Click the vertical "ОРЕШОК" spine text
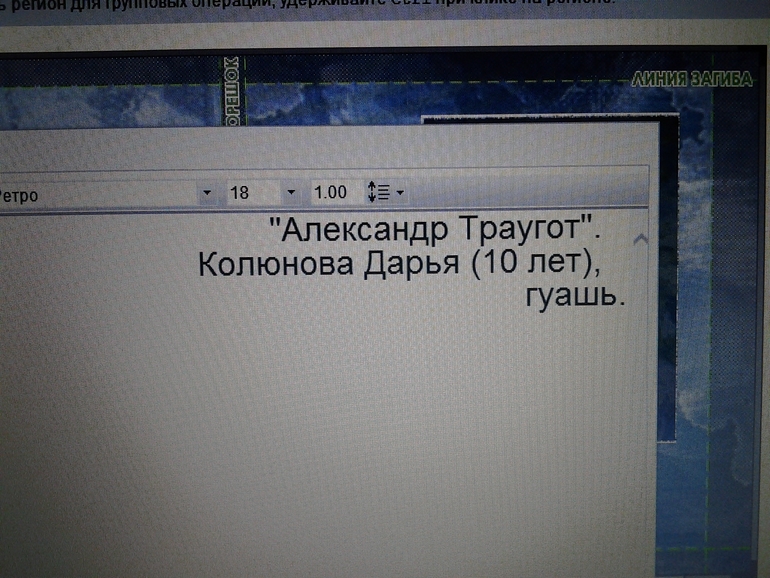Image resolution: width=770 pixels, height=578 pixels. (231, 91)
